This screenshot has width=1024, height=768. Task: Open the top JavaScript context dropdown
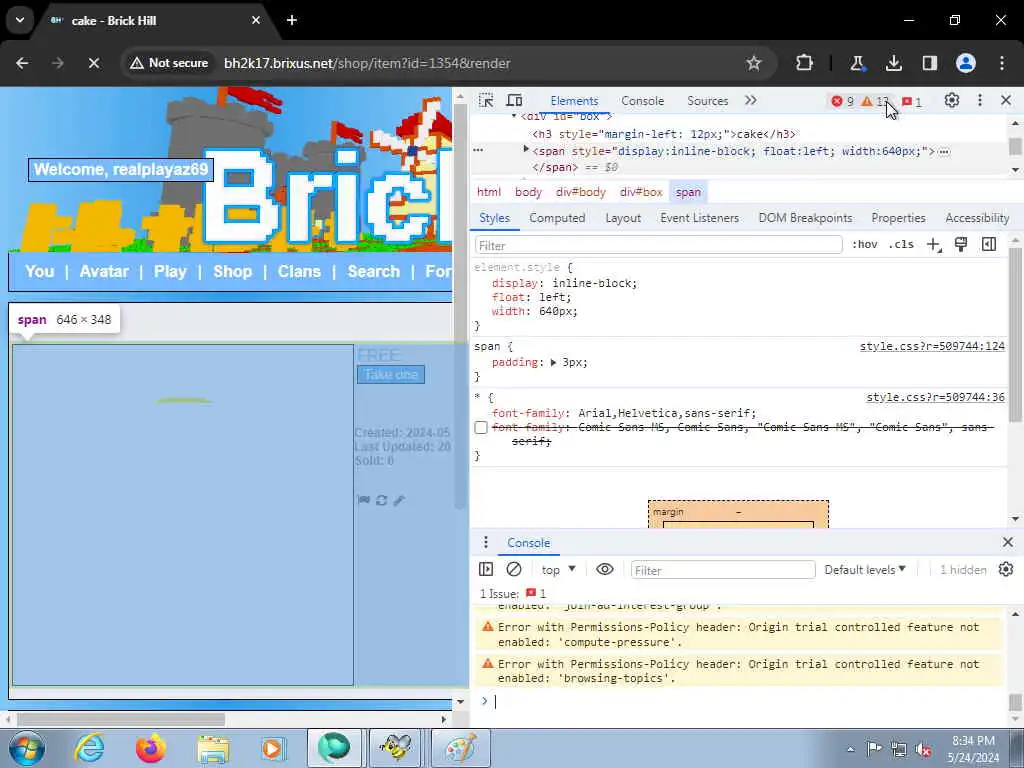558,569
